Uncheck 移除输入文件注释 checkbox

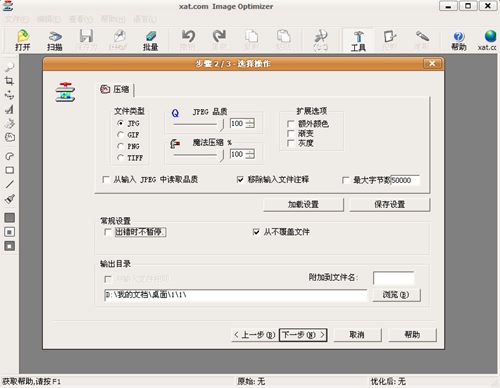pos(240,180)
